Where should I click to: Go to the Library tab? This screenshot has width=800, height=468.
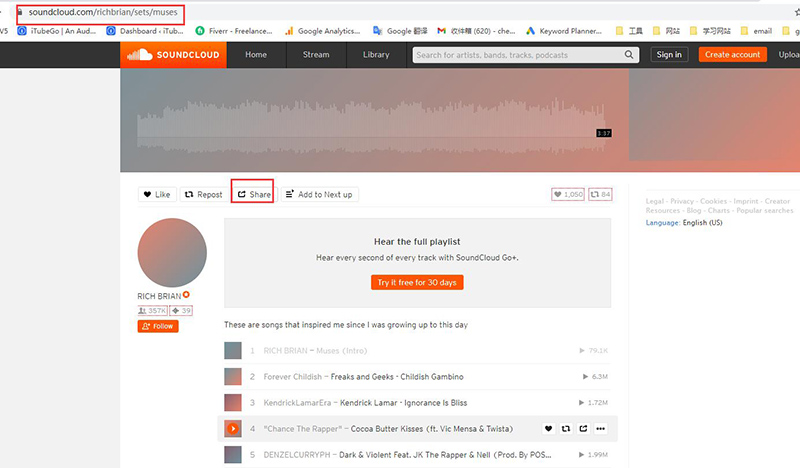(376, 55)
